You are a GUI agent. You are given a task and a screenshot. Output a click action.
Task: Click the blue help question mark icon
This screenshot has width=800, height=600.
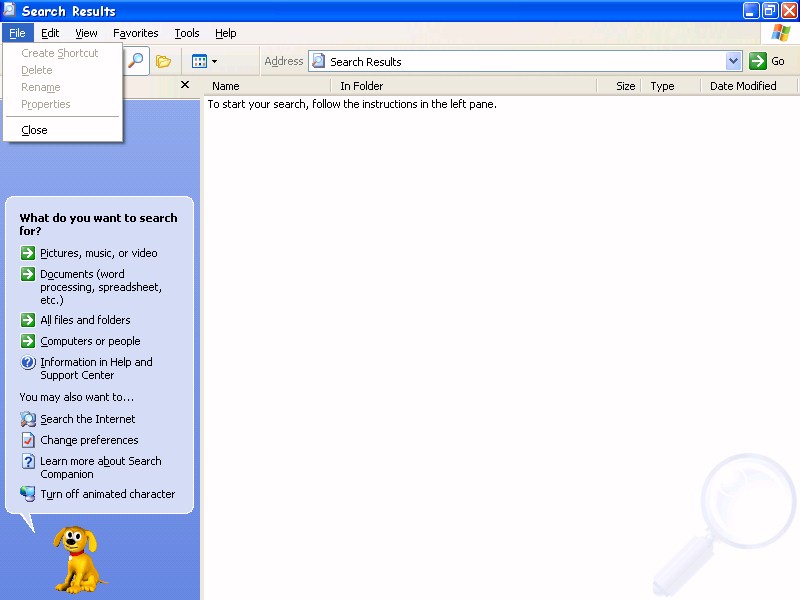pos(28,362)
